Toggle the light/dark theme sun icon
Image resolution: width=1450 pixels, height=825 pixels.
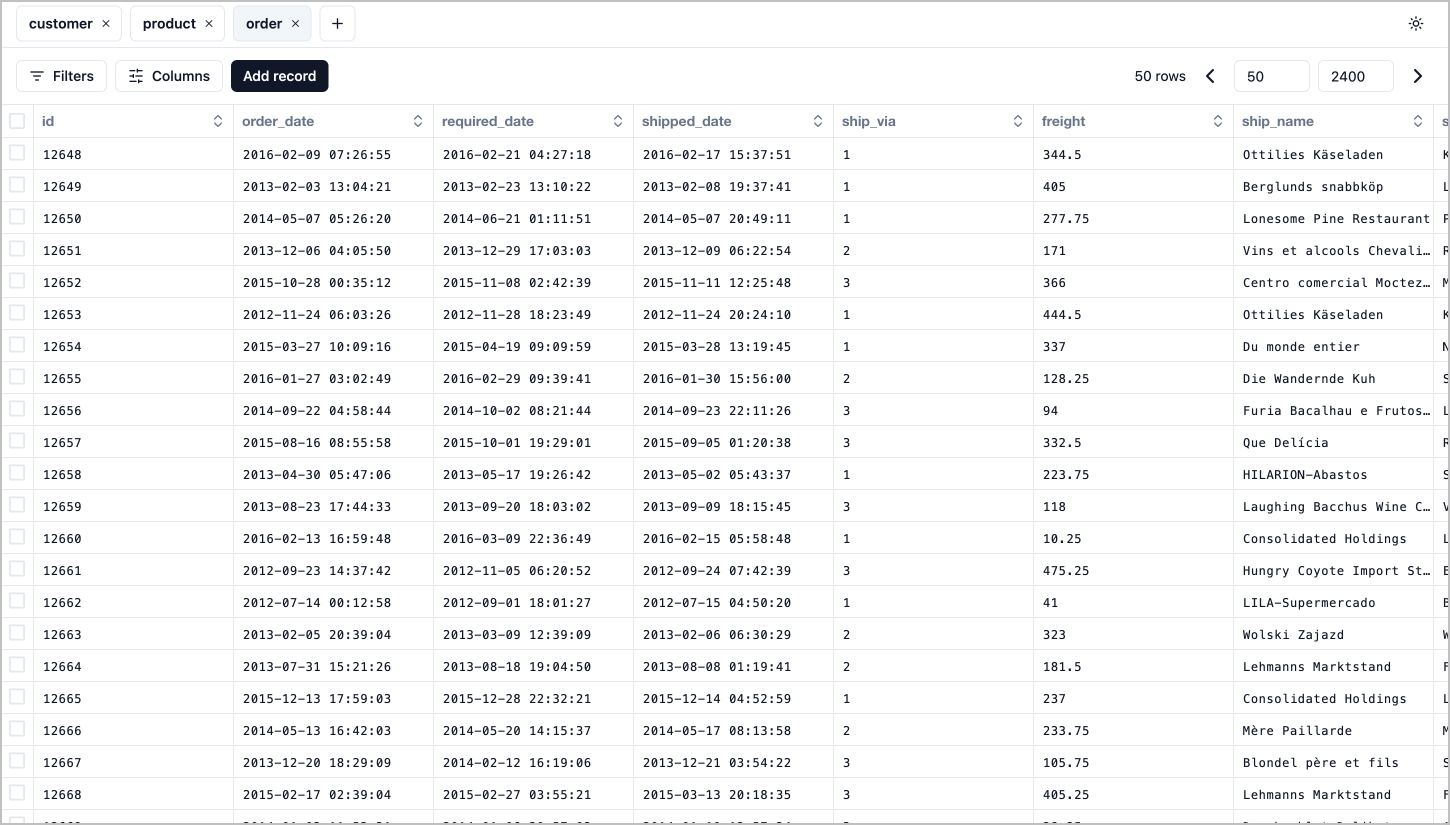tap(1415, 24)
